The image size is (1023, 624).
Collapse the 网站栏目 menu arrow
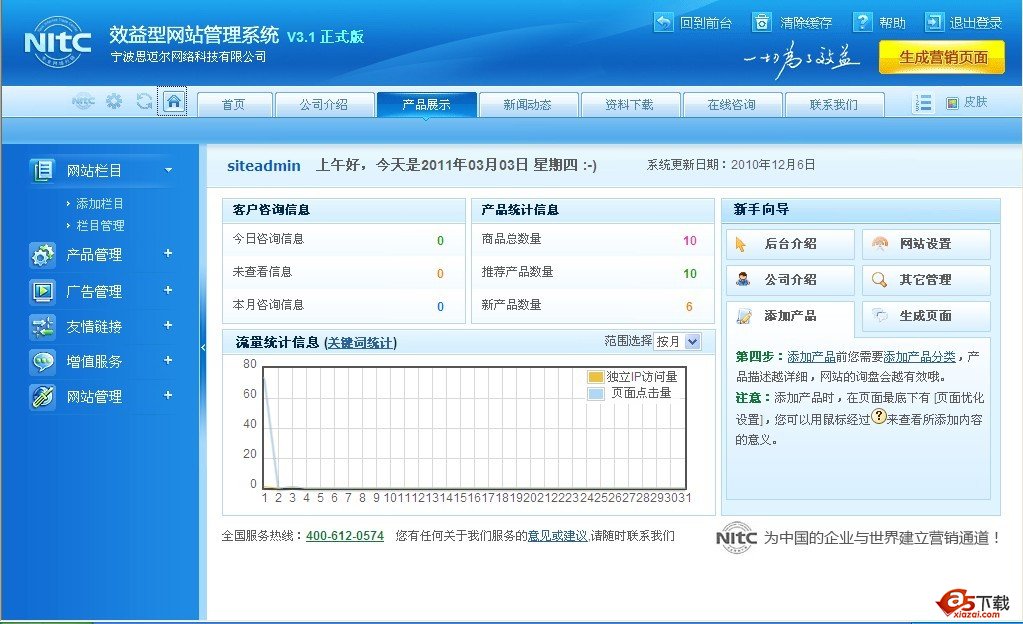tap(168, 170)
